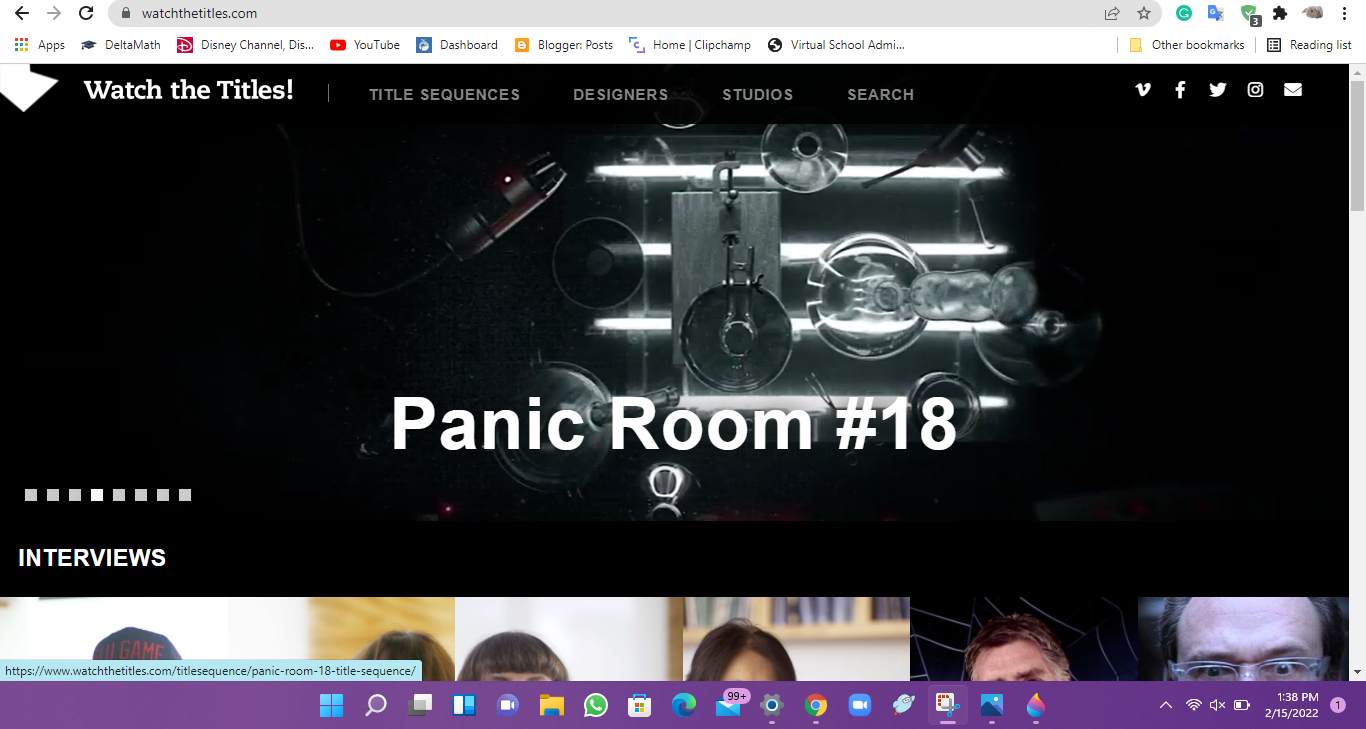Switch to Snipping Tool on taskbar
This screenshot has width=1366, height=729.
[x=947, y=705]
